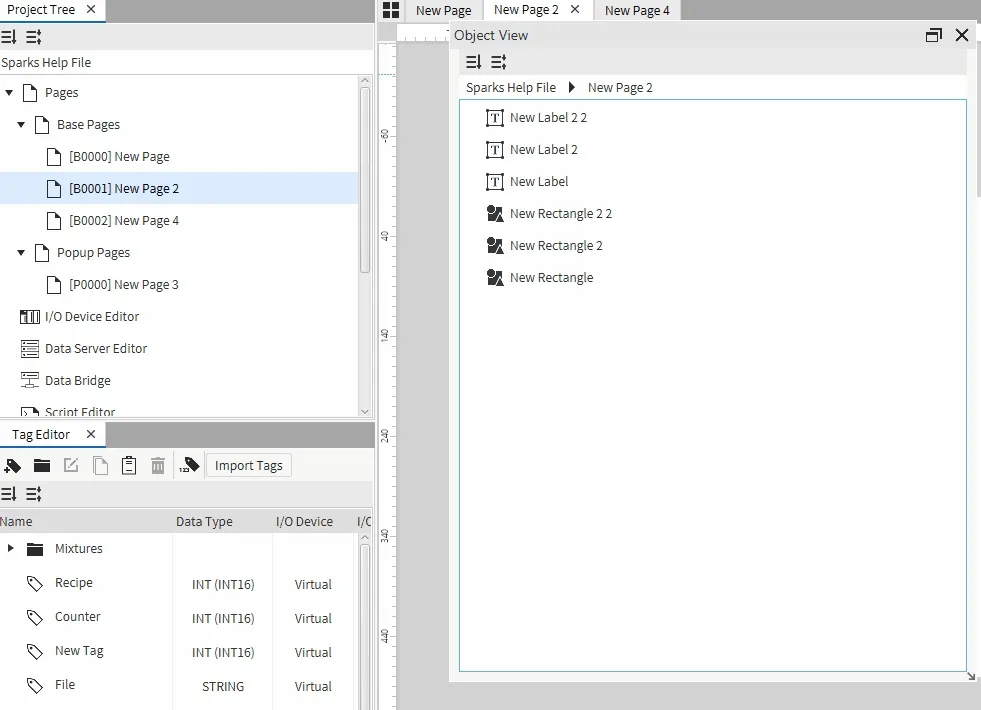This screenshot has width=981, height=710.
Task: Click the new tag folder icon
Action: [42, 466]
